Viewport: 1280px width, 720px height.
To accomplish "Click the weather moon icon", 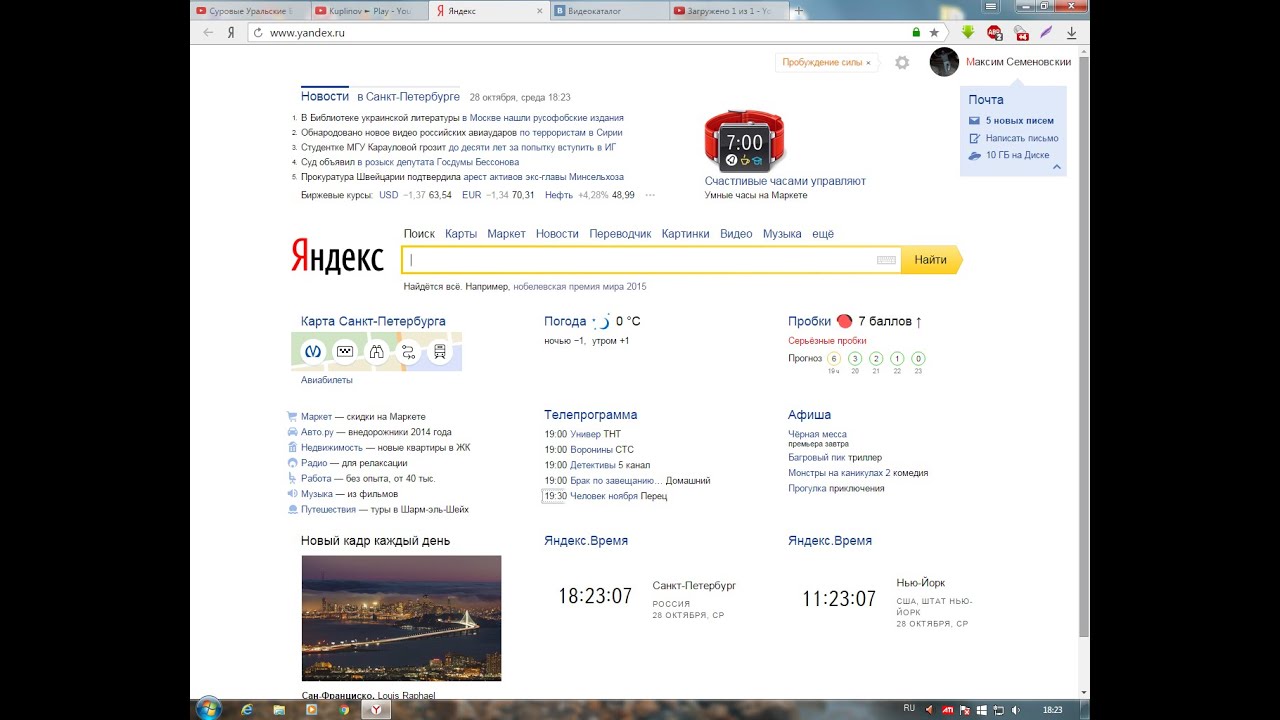I will (602, 321).
